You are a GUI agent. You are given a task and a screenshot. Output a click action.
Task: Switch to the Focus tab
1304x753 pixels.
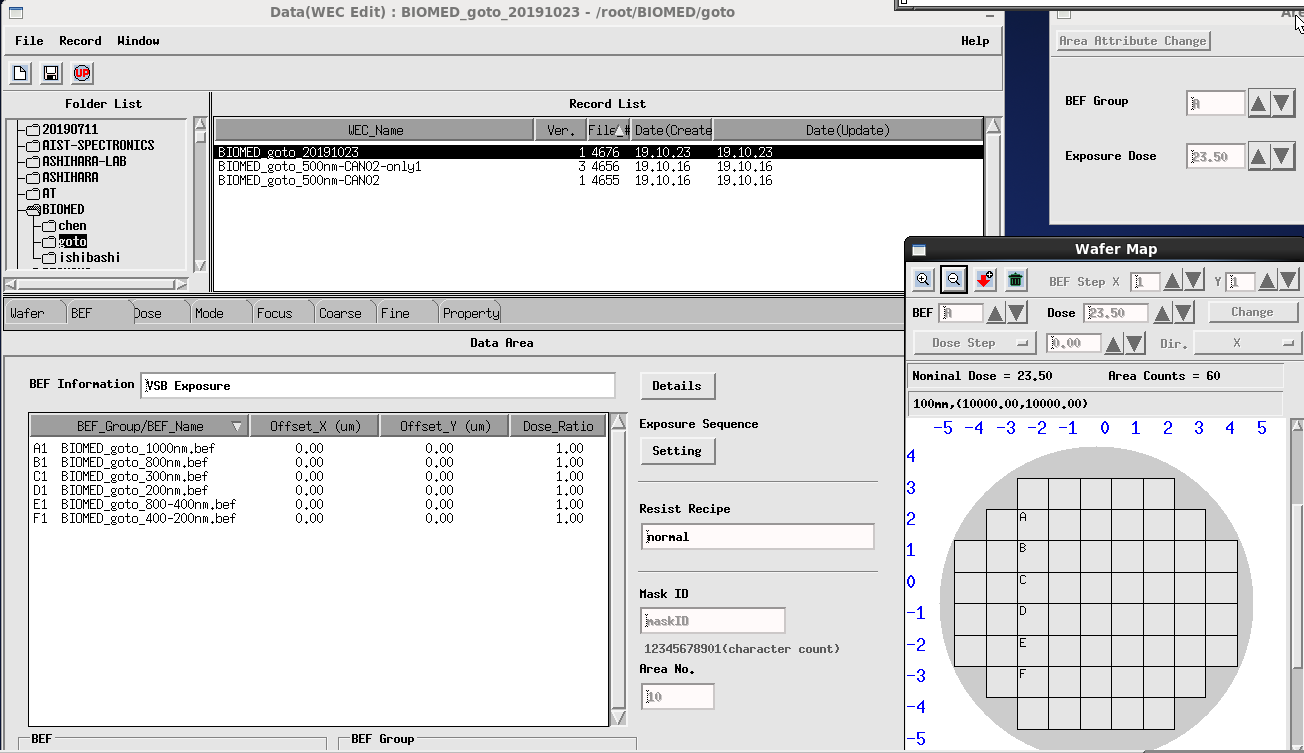tap(282, 313)
